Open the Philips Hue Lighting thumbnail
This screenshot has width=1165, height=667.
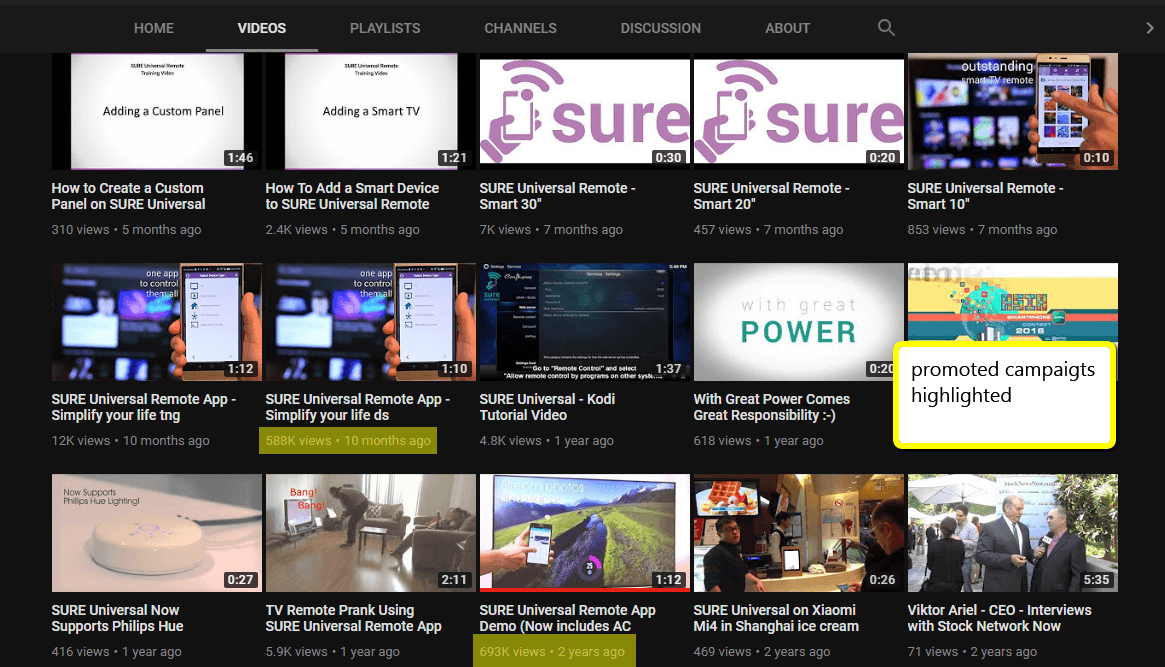click(157, 533)
